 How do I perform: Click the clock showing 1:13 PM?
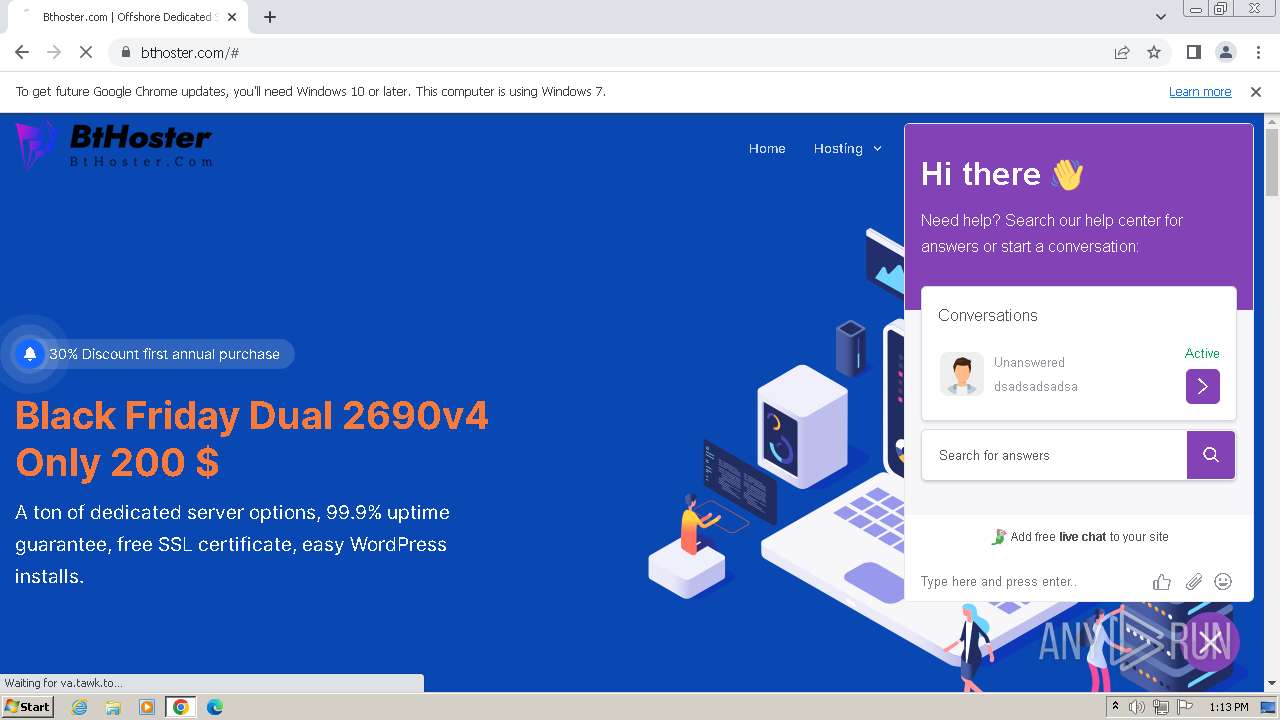pos(1229,707)
